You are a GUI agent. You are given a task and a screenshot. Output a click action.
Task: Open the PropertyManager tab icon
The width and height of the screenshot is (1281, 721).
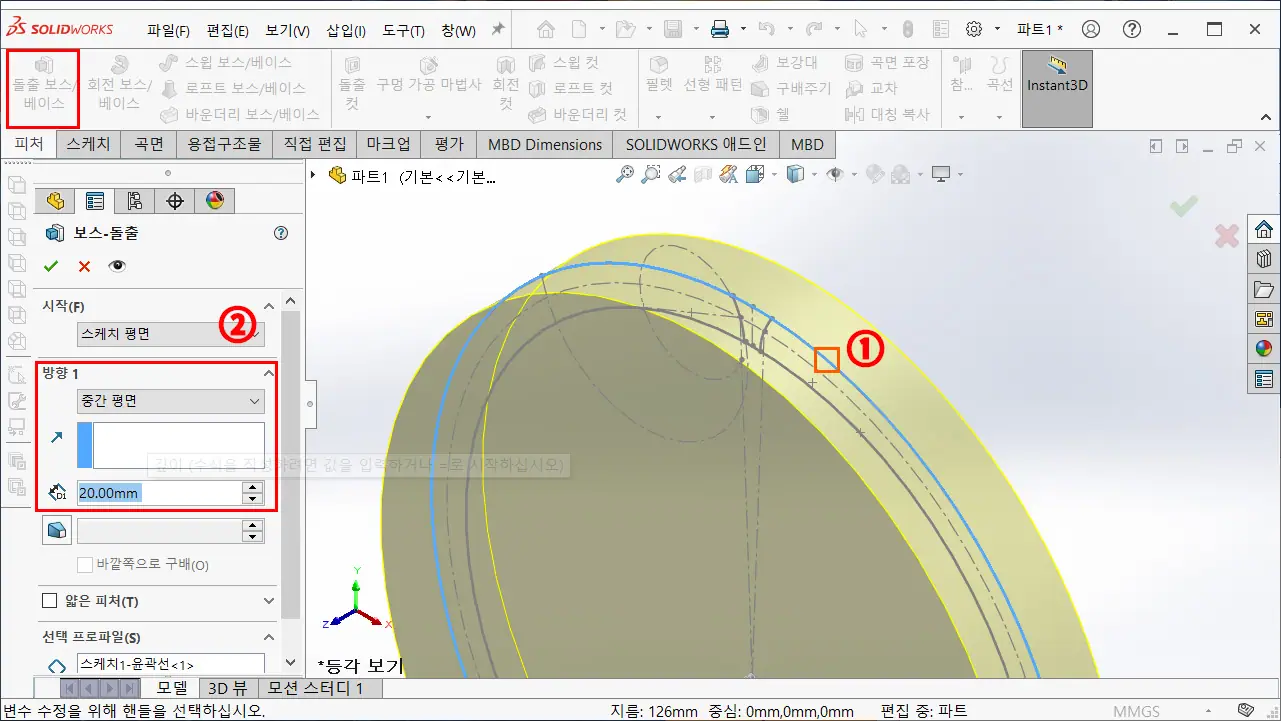pyautogui.click(x=95, y=201)
